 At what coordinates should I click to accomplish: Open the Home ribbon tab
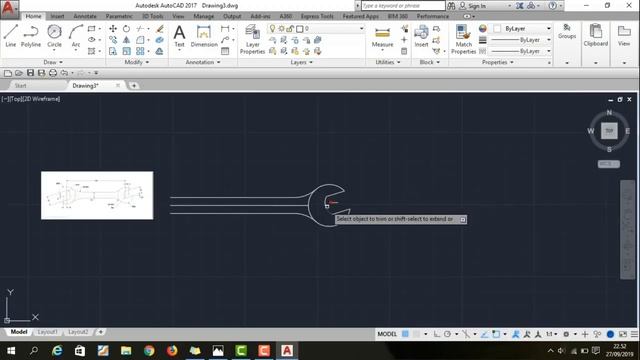(x=33, y=16)
